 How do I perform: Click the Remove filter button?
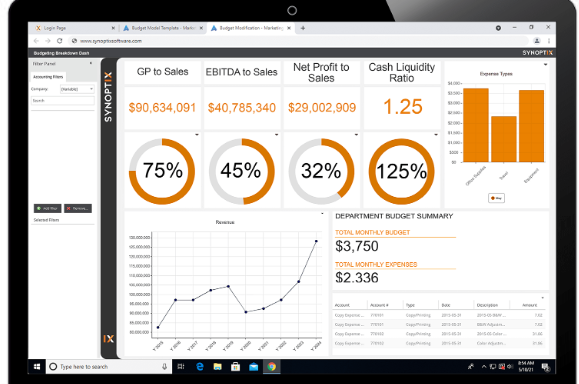click(78, 209)
